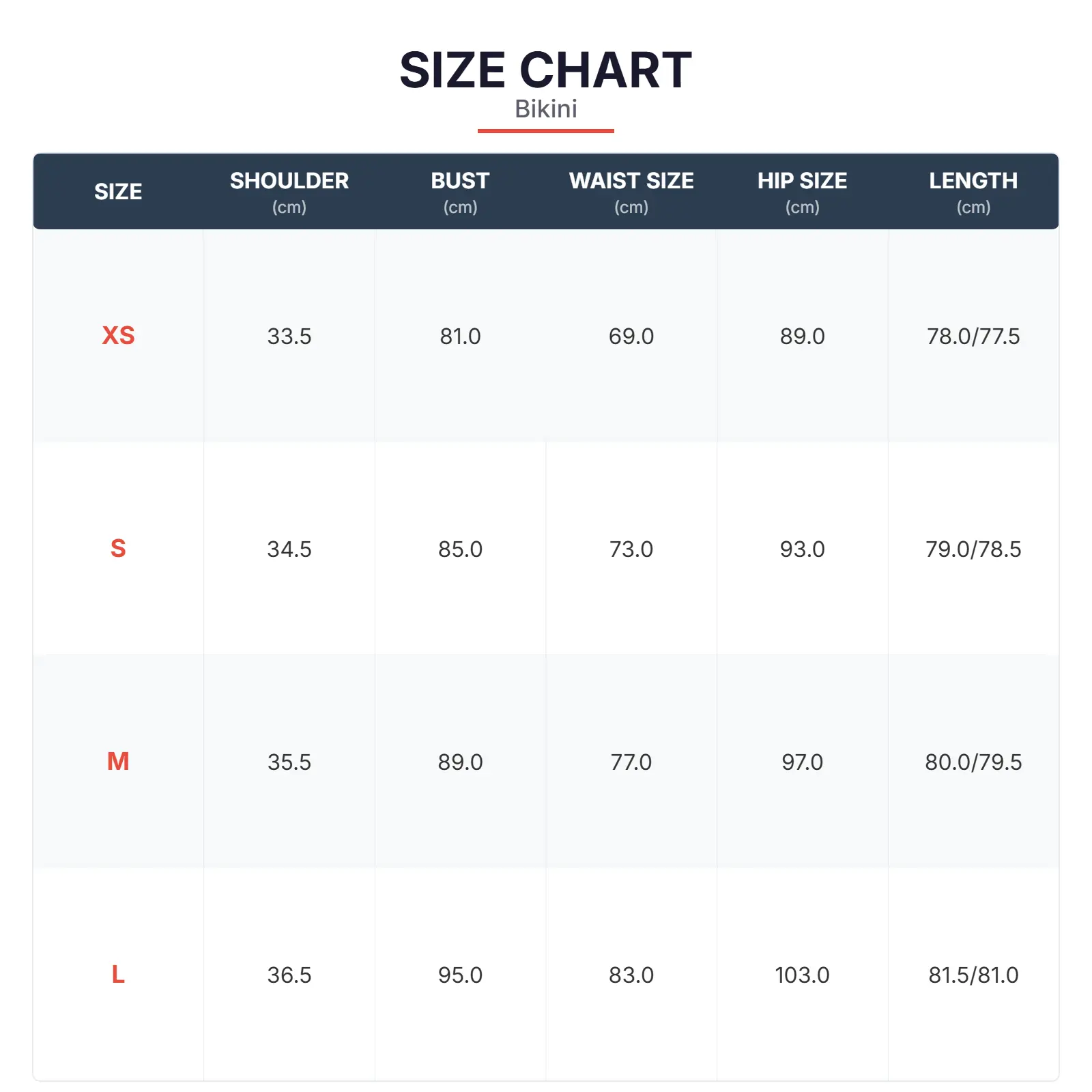Screen dimensions: 1092x1092
Task: Click the S bust value 85.0
Action: click(x=460, y=549)
